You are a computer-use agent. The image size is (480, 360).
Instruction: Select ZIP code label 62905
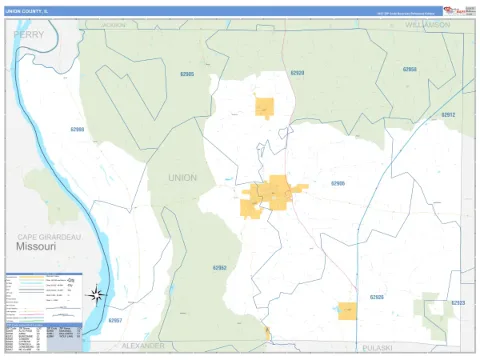tap(187, 74)
